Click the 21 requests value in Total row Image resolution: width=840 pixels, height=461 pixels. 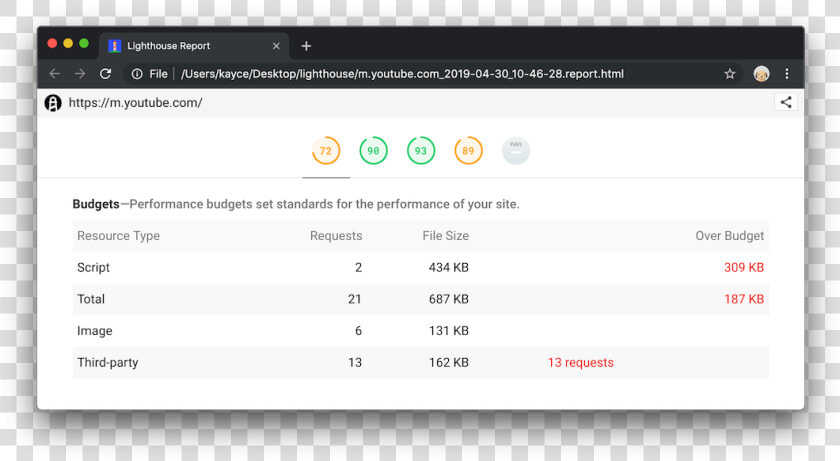point(355,299)
